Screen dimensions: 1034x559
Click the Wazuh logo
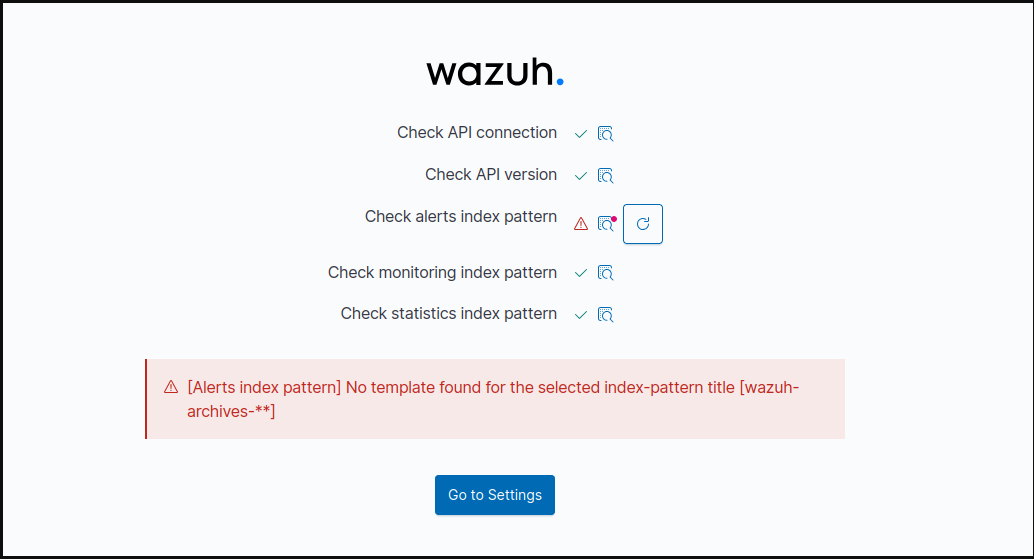495,71
